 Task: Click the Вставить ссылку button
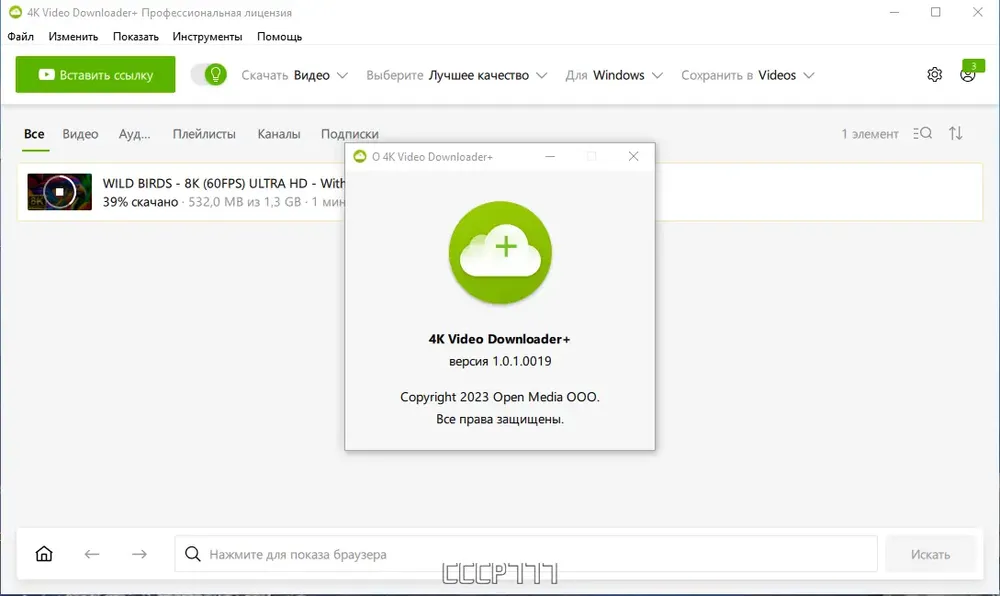click(96, 75)
